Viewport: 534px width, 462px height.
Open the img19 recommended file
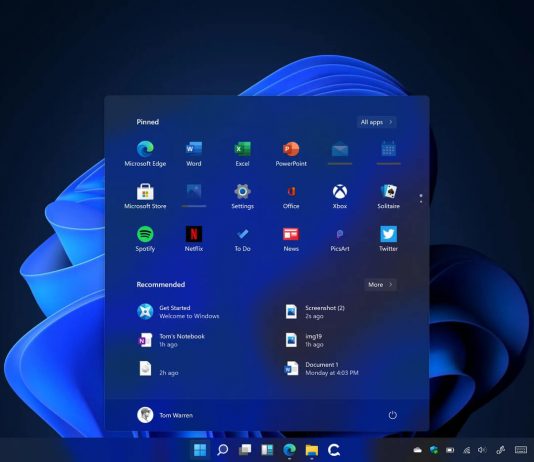(304, 340)
